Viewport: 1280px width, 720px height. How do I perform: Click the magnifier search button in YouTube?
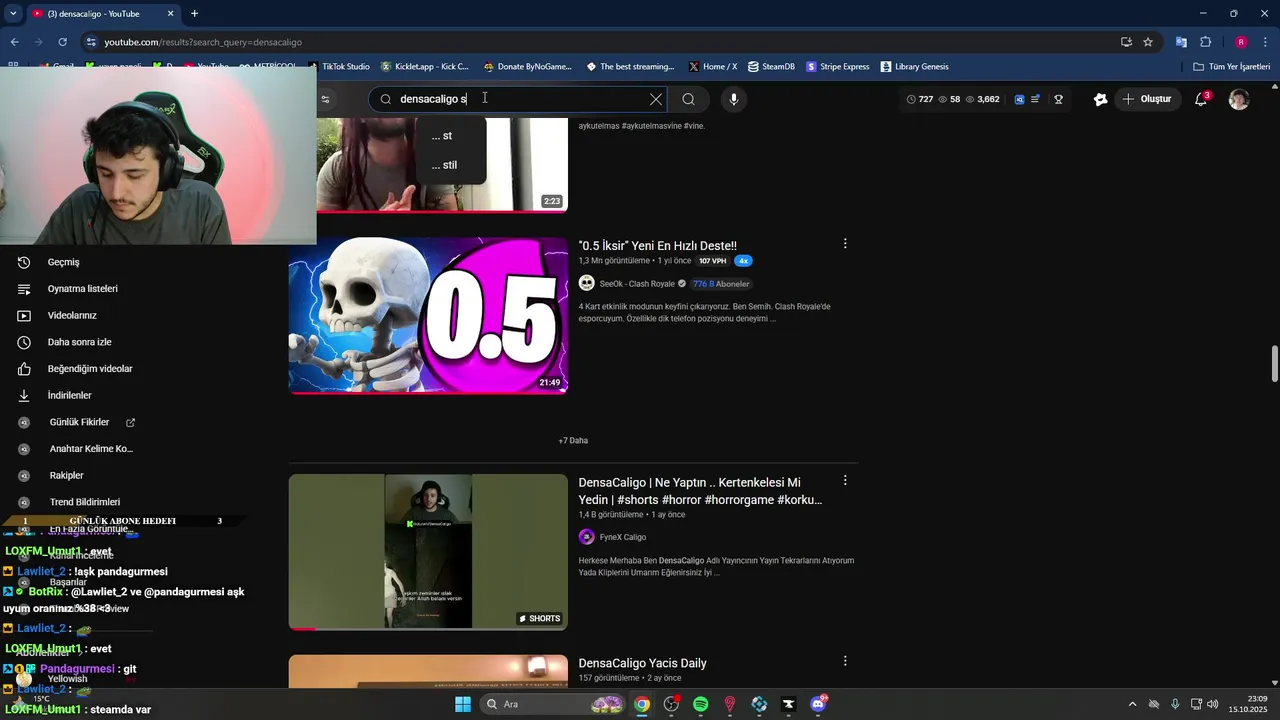point(688,99)
